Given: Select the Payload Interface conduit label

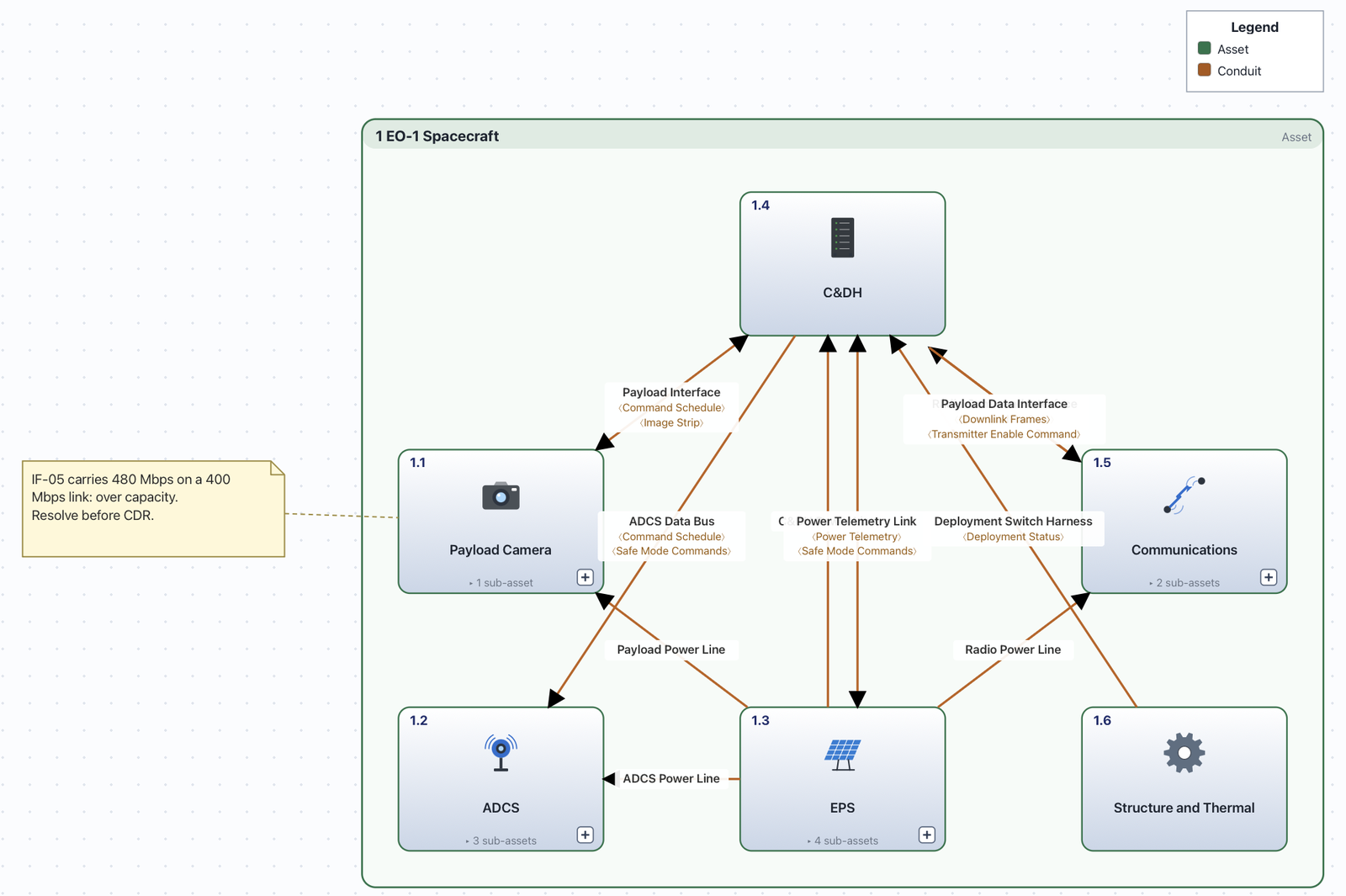Looking at the screenshot, I should 671,392.
